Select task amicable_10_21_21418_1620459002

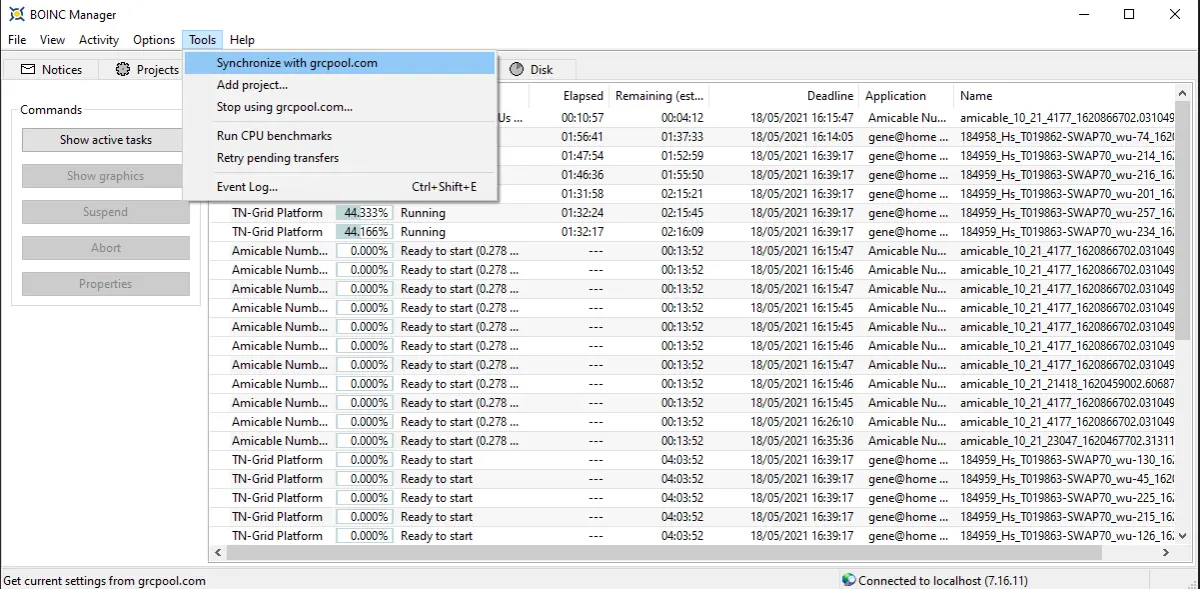click(x=1066, y=384)
